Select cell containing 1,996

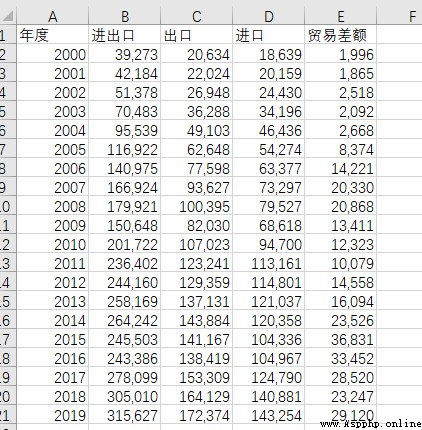pos(341,54)
